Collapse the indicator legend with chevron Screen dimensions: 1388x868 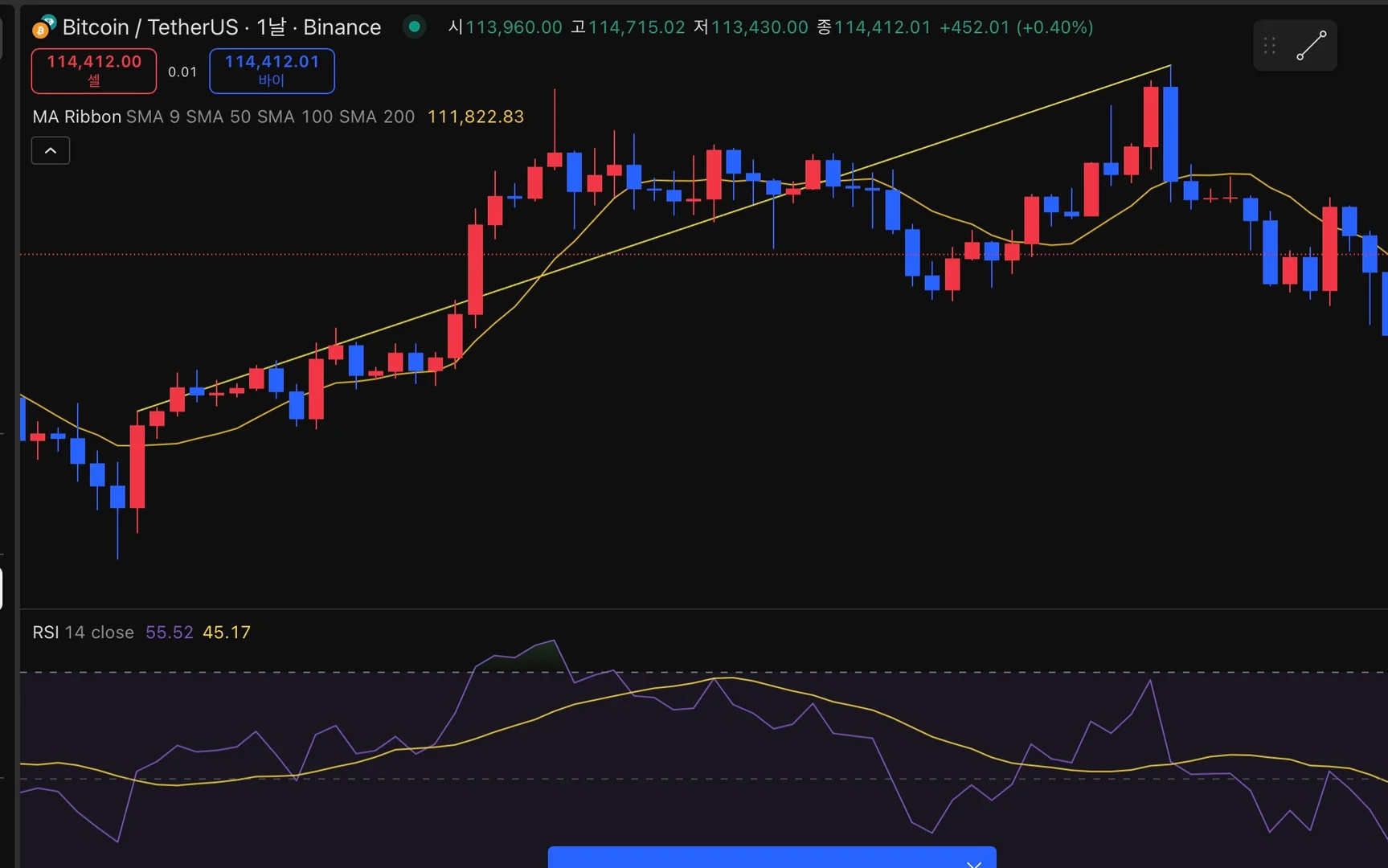pos(51,150)
